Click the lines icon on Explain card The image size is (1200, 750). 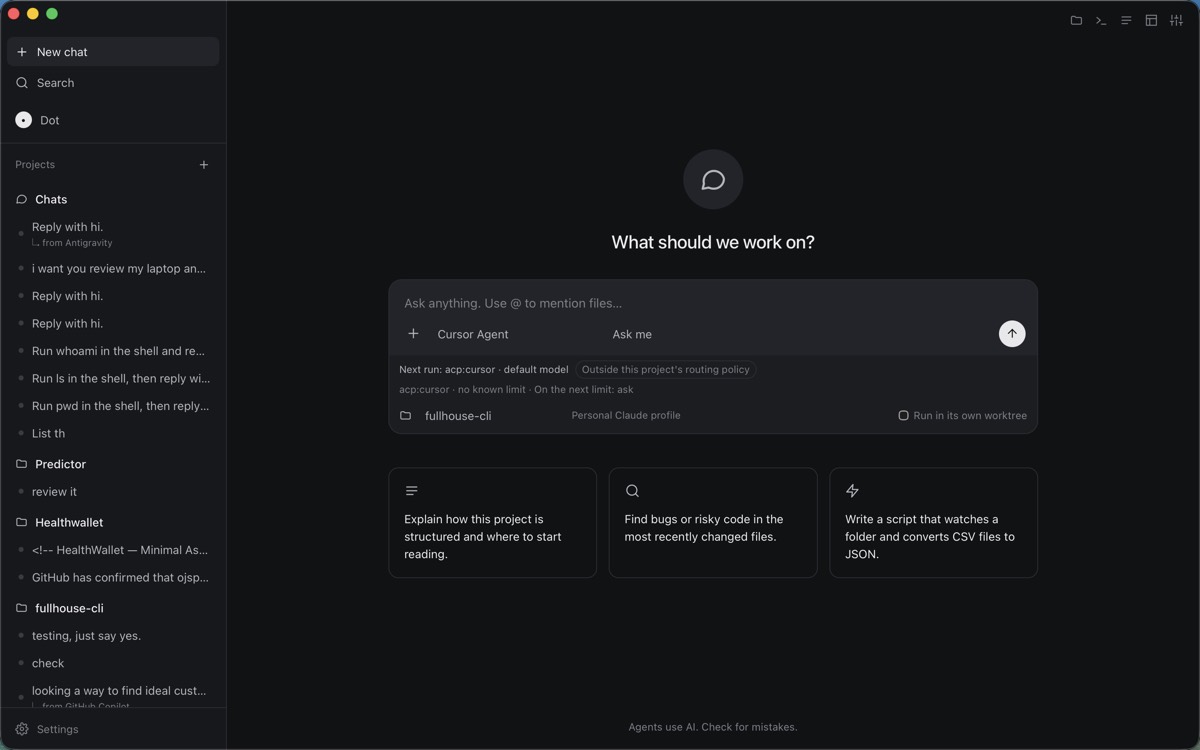pos(412,491)
